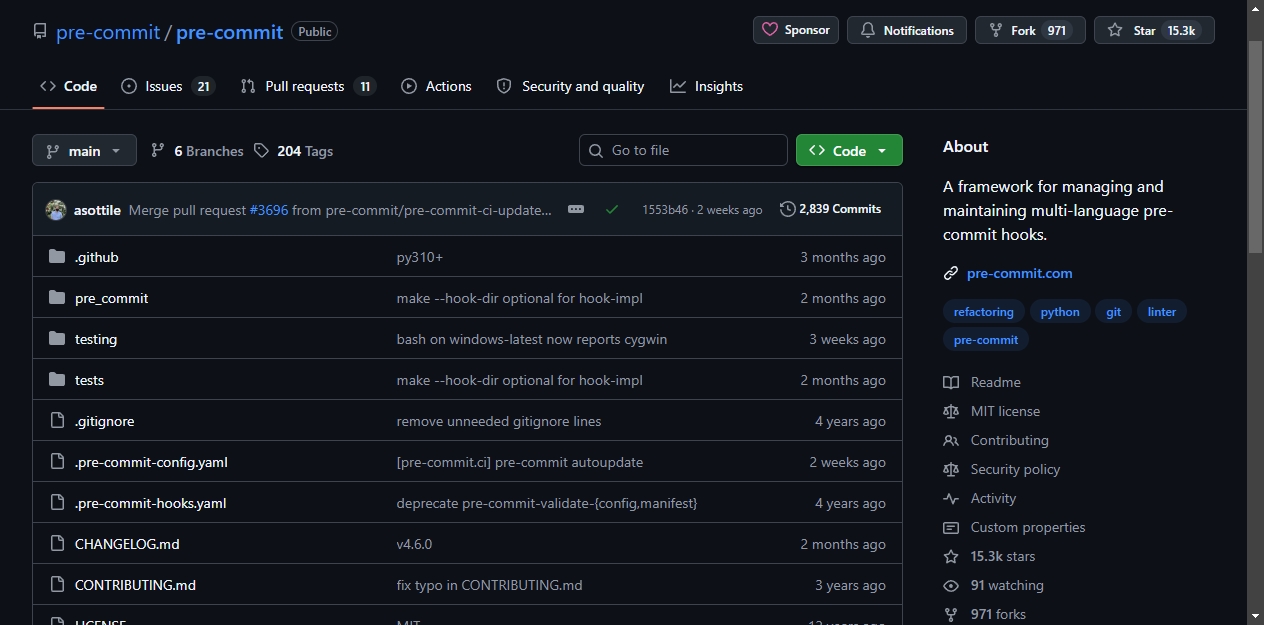
Task: Open the .github folder
Action: (x=97, y=257)
